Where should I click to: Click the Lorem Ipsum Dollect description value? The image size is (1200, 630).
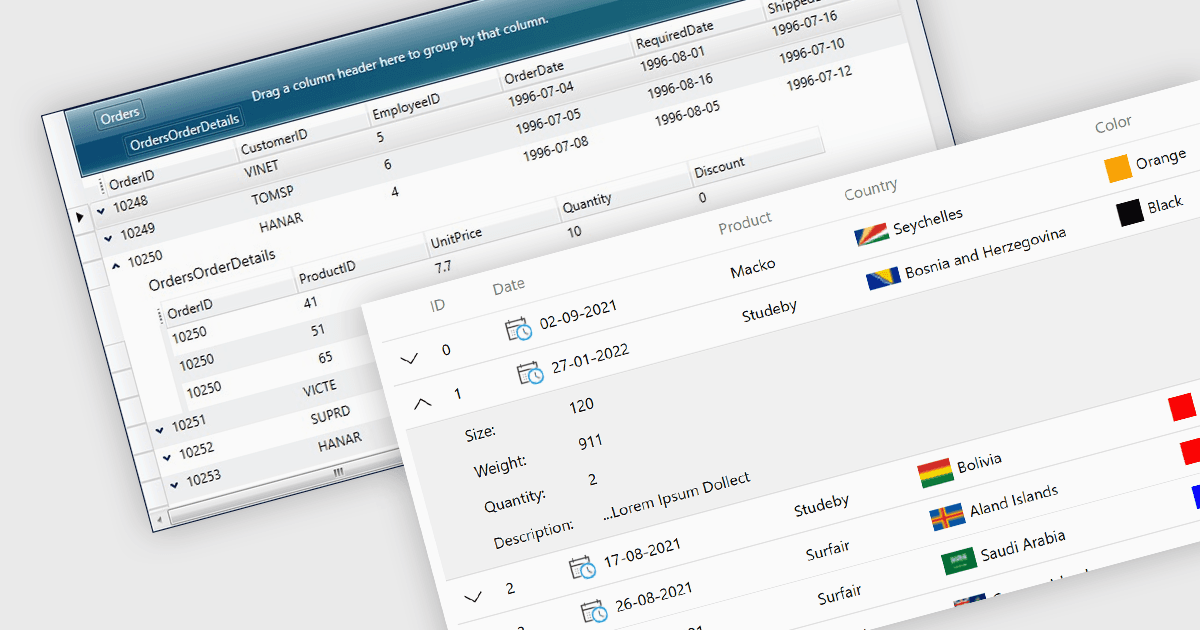[677, 496]
